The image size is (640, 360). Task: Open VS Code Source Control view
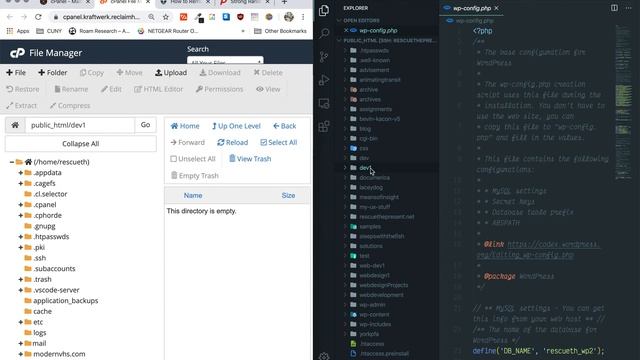[x=324, y=57]
